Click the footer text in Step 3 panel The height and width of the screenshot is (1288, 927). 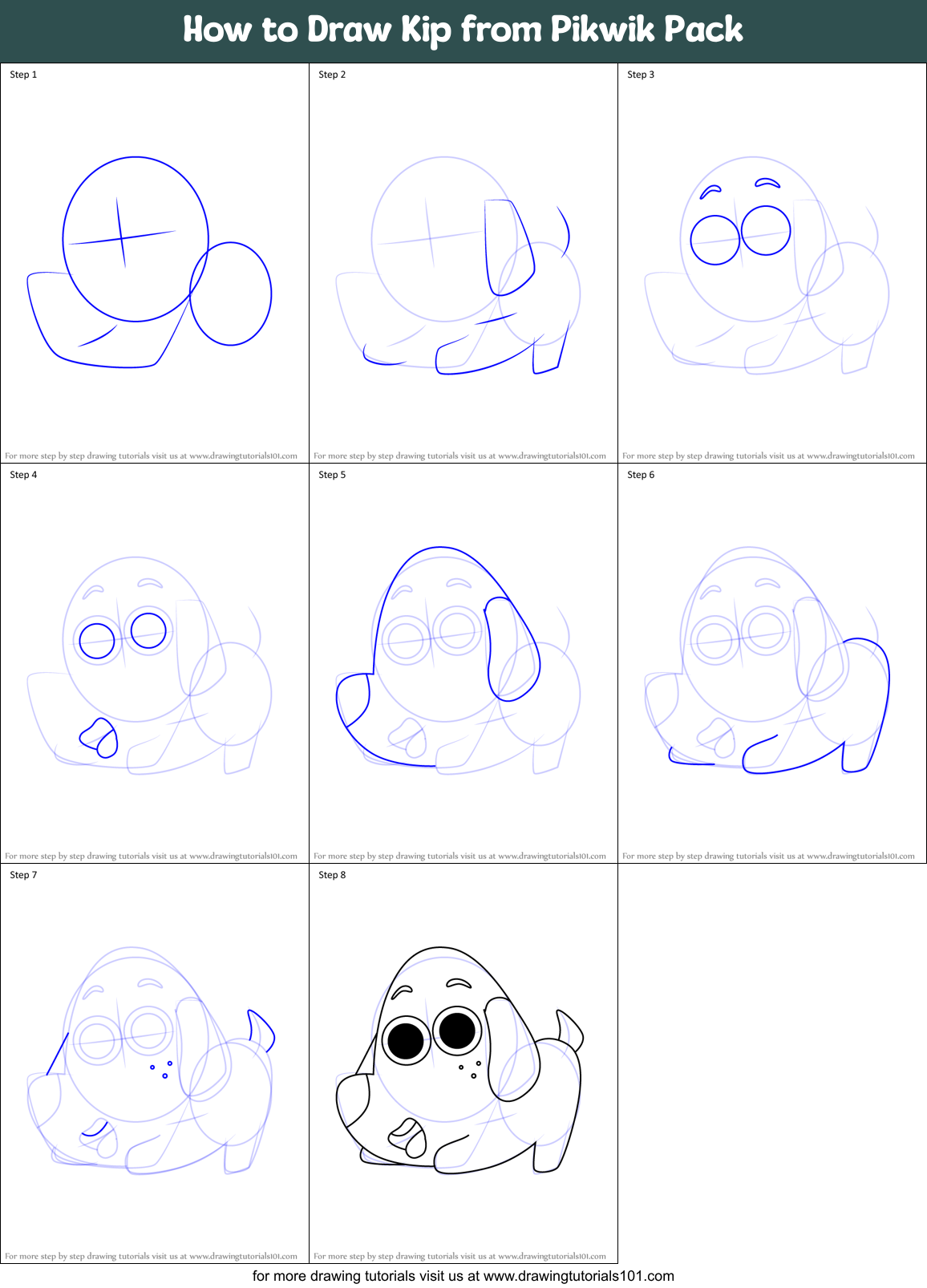tap(768, 456)
